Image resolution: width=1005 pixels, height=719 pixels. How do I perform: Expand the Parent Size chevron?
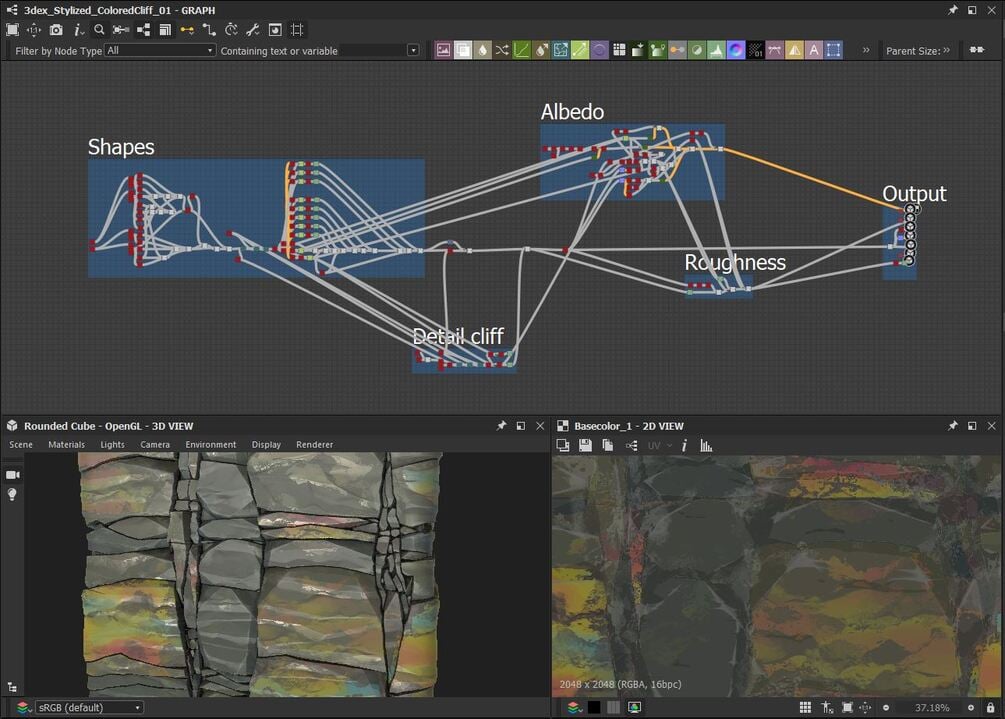point(947,50)
